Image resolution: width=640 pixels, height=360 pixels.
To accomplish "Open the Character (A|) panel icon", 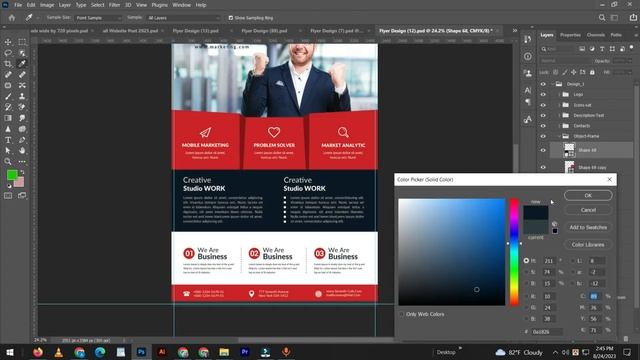I will 528,90.
